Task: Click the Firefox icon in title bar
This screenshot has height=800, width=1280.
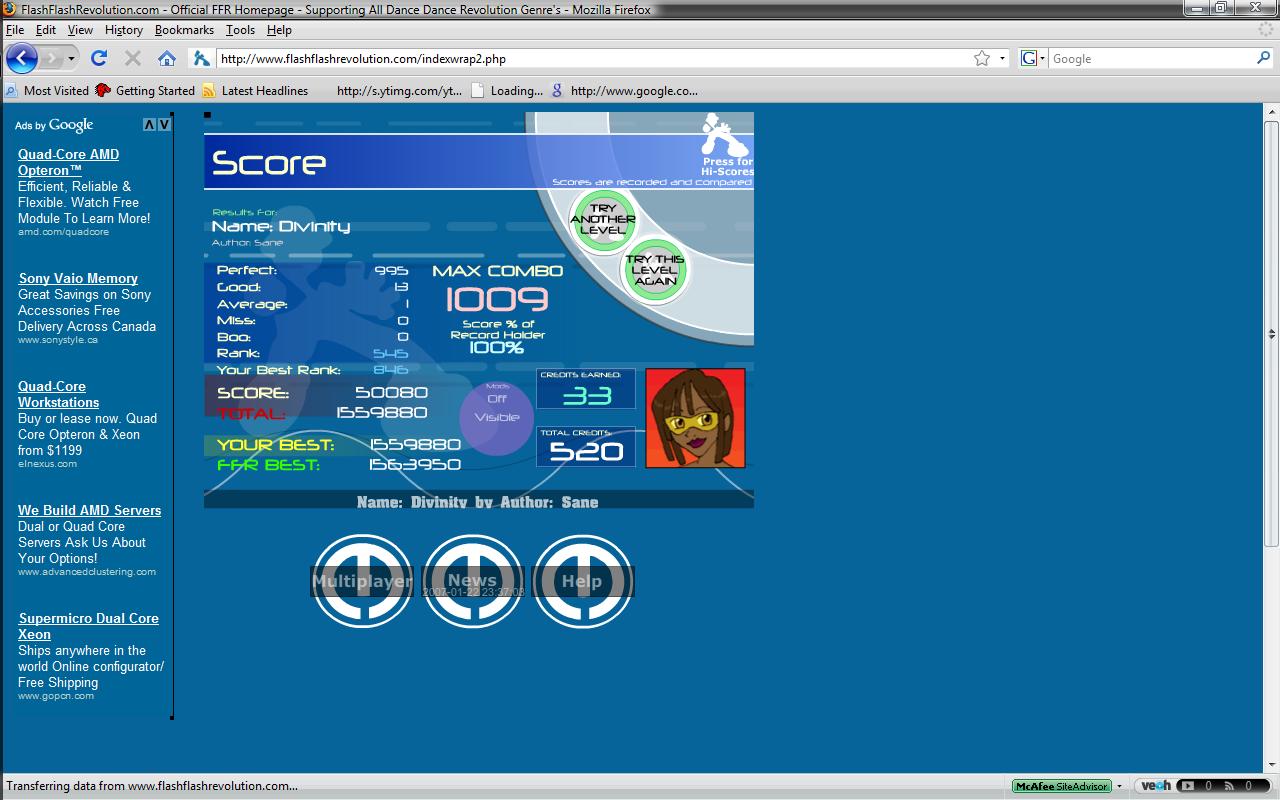Action: (x=10, y=9)
